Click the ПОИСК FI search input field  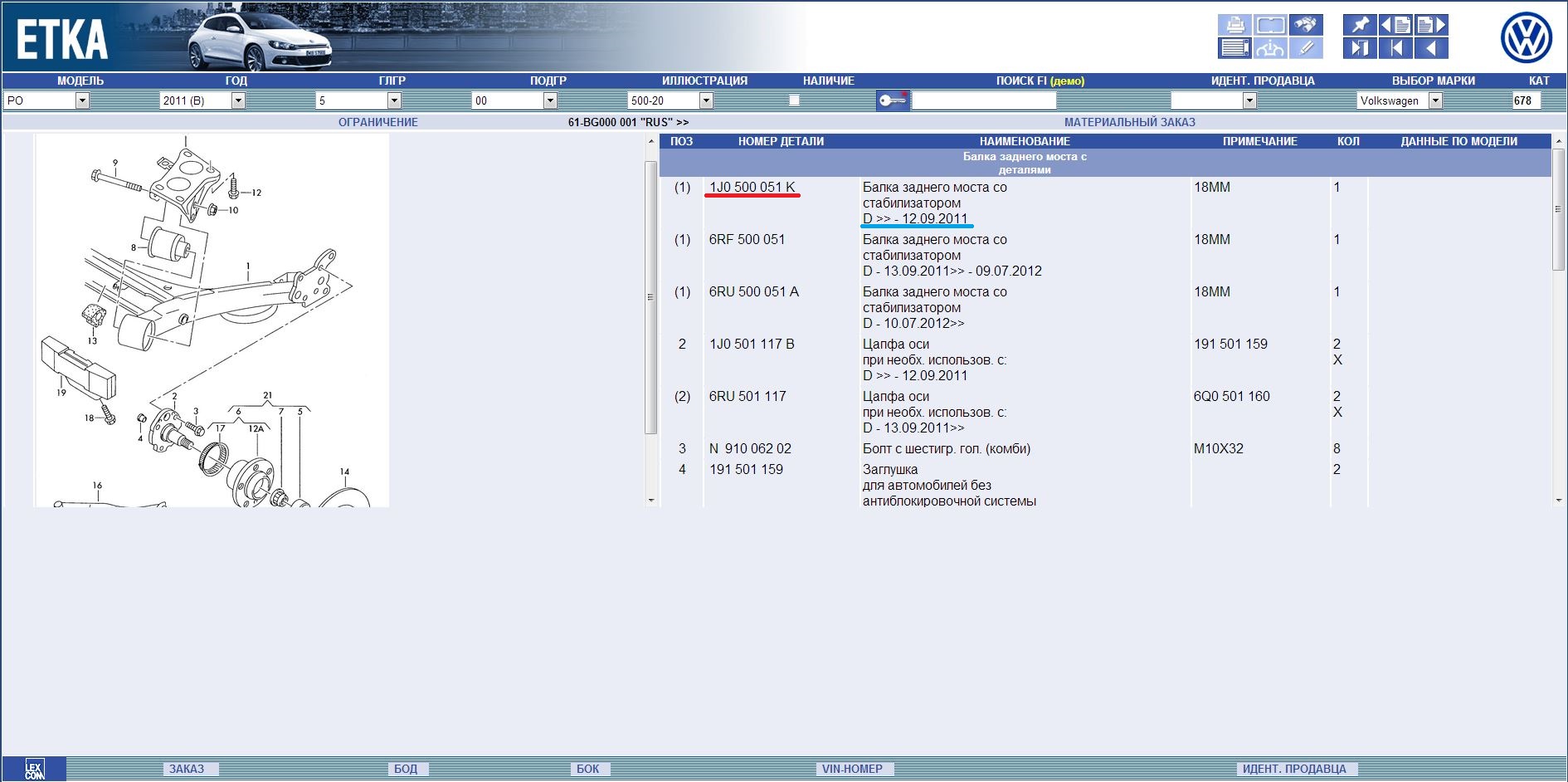click(983, 100)
